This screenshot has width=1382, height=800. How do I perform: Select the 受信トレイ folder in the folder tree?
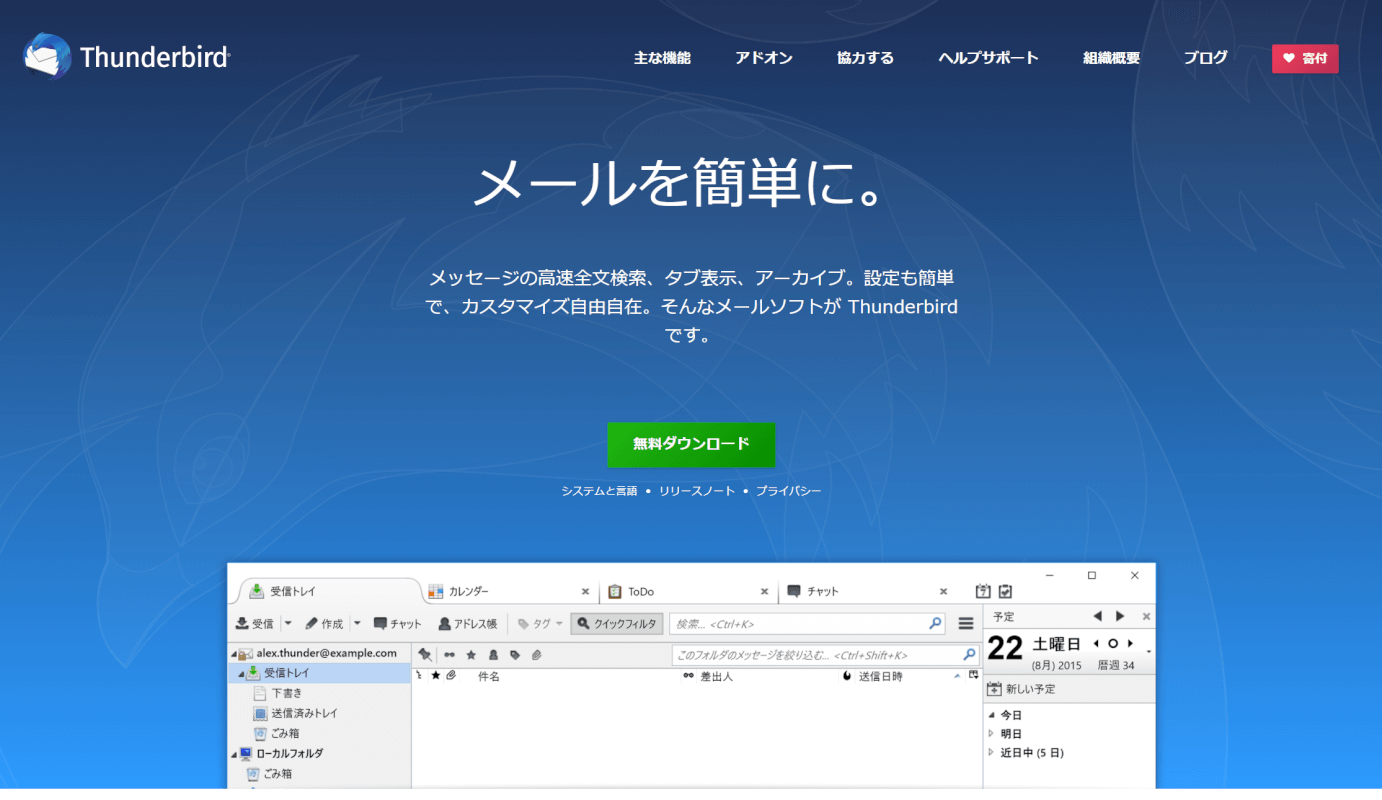coord(320,673)
